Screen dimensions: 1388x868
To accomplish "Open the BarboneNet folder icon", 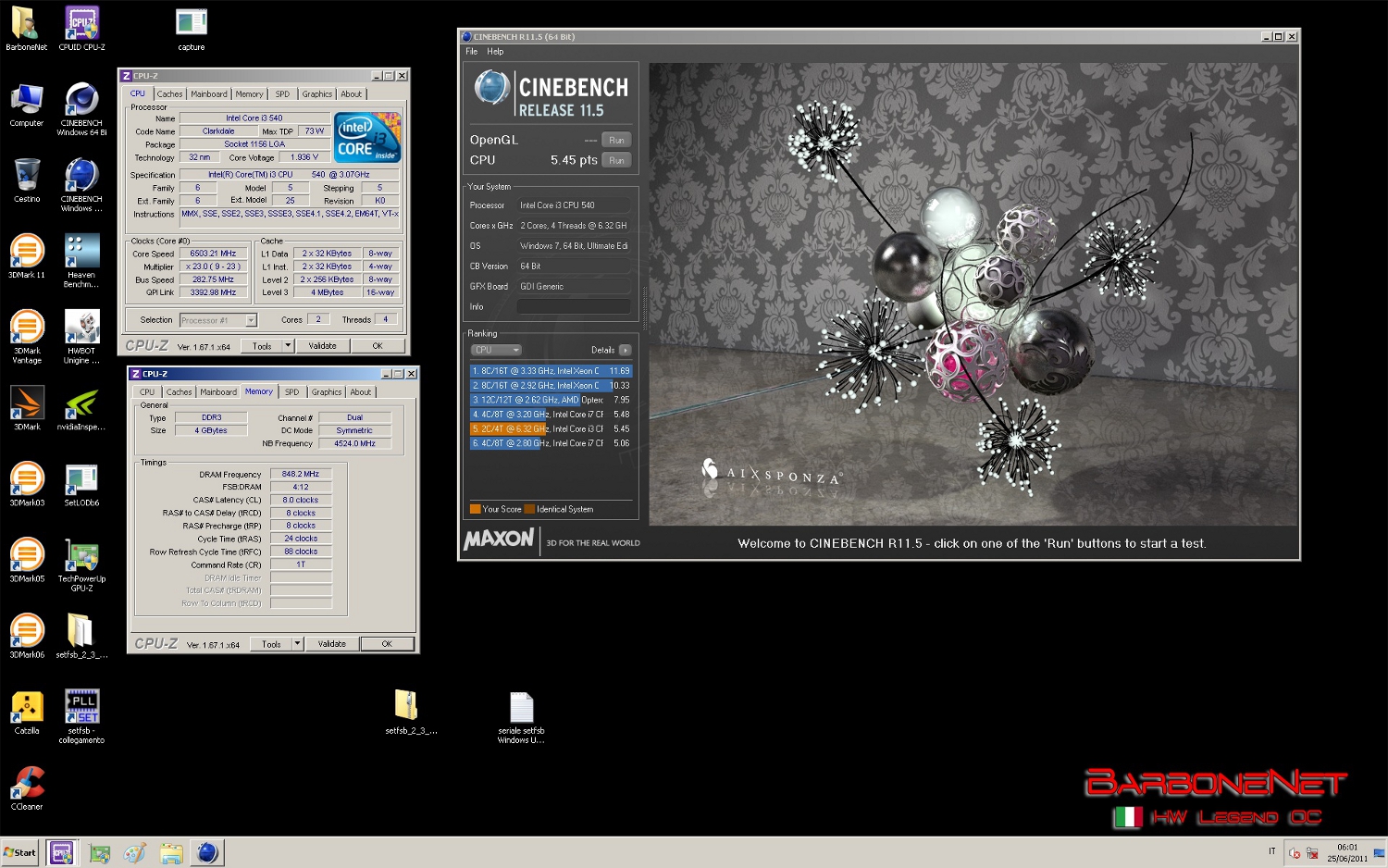I will tap(26, 29).
